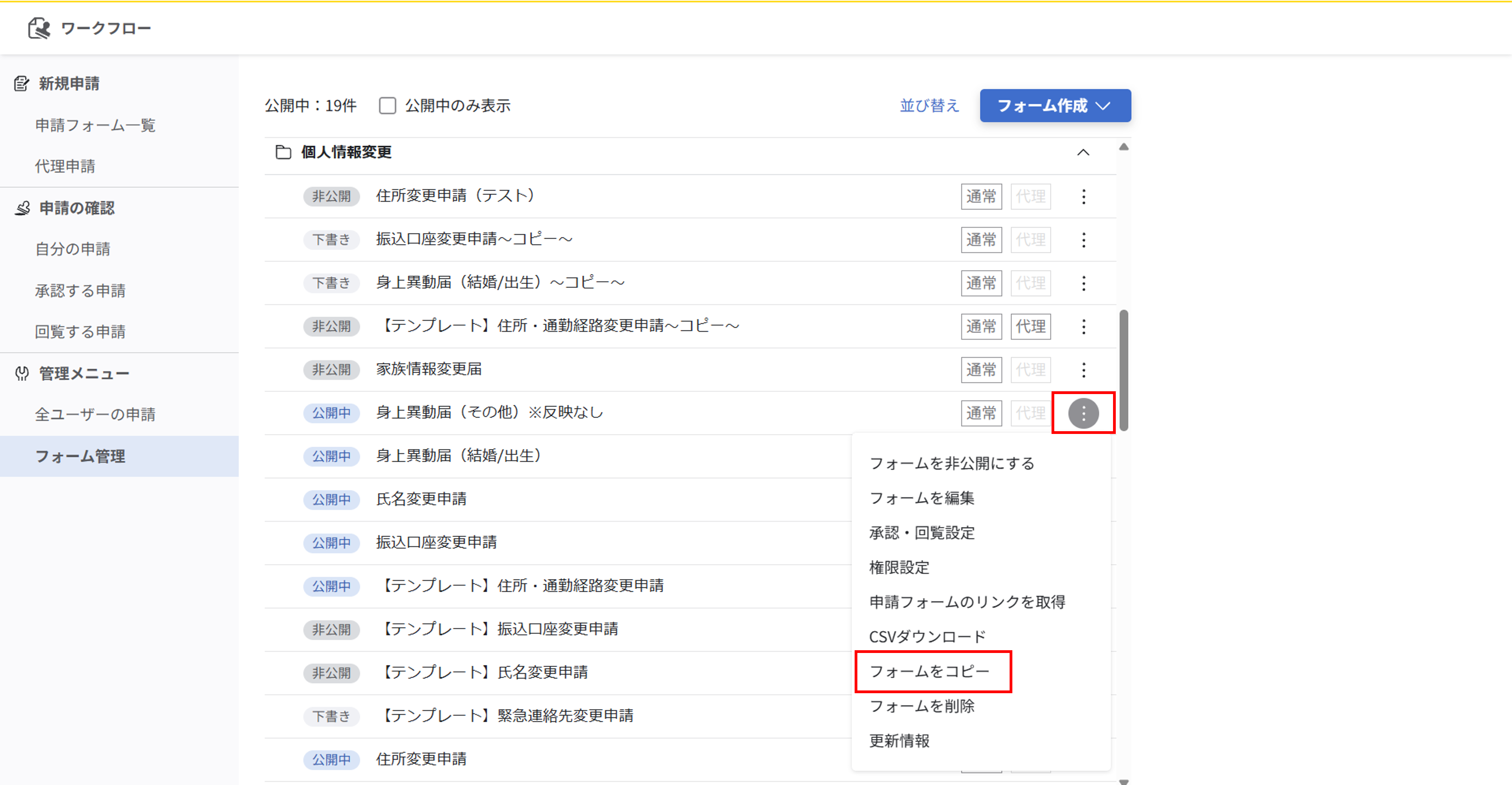This screenshot has height=785, width=1512.
Task: Click the 振込口座変更申請～コピー～ form name
Action: [474, 239]
